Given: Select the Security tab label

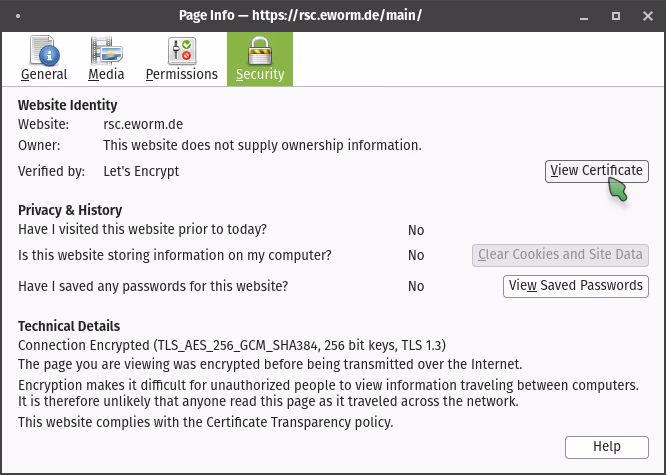Looking at the screenshot, I should 260,74.
